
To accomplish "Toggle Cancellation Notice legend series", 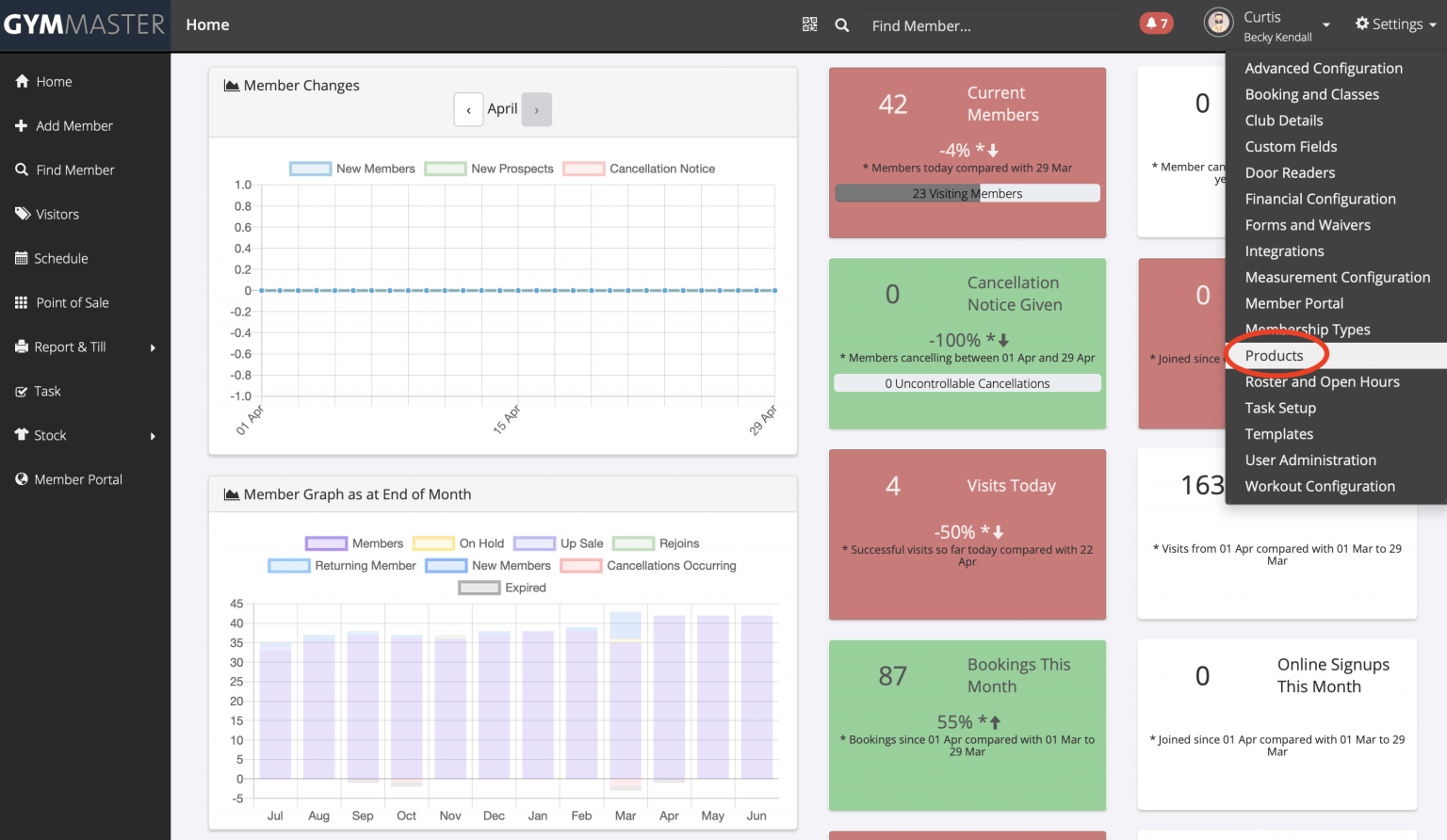I will pos(639,169).
